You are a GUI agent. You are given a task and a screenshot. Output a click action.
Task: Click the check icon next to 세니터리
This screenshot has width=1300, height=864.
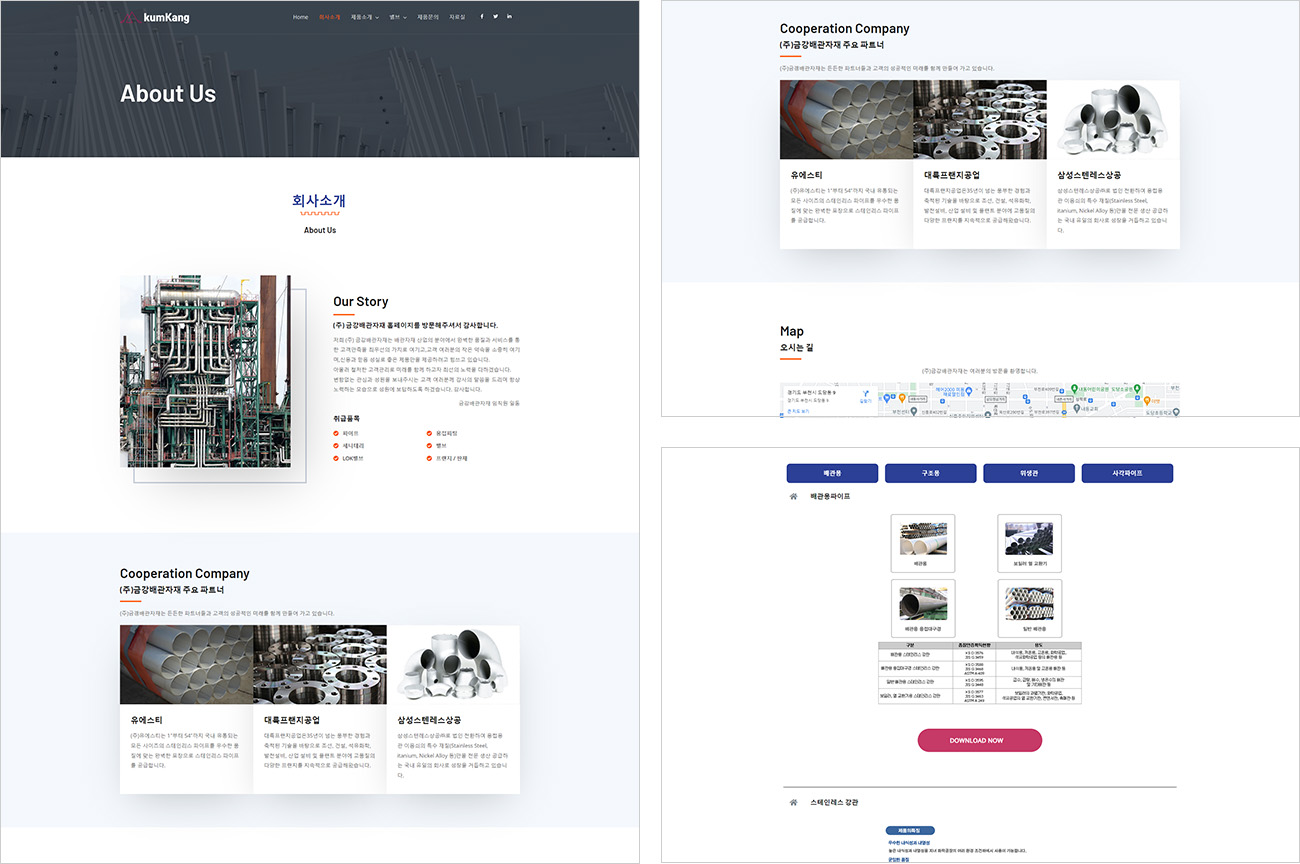coord(336,446)
